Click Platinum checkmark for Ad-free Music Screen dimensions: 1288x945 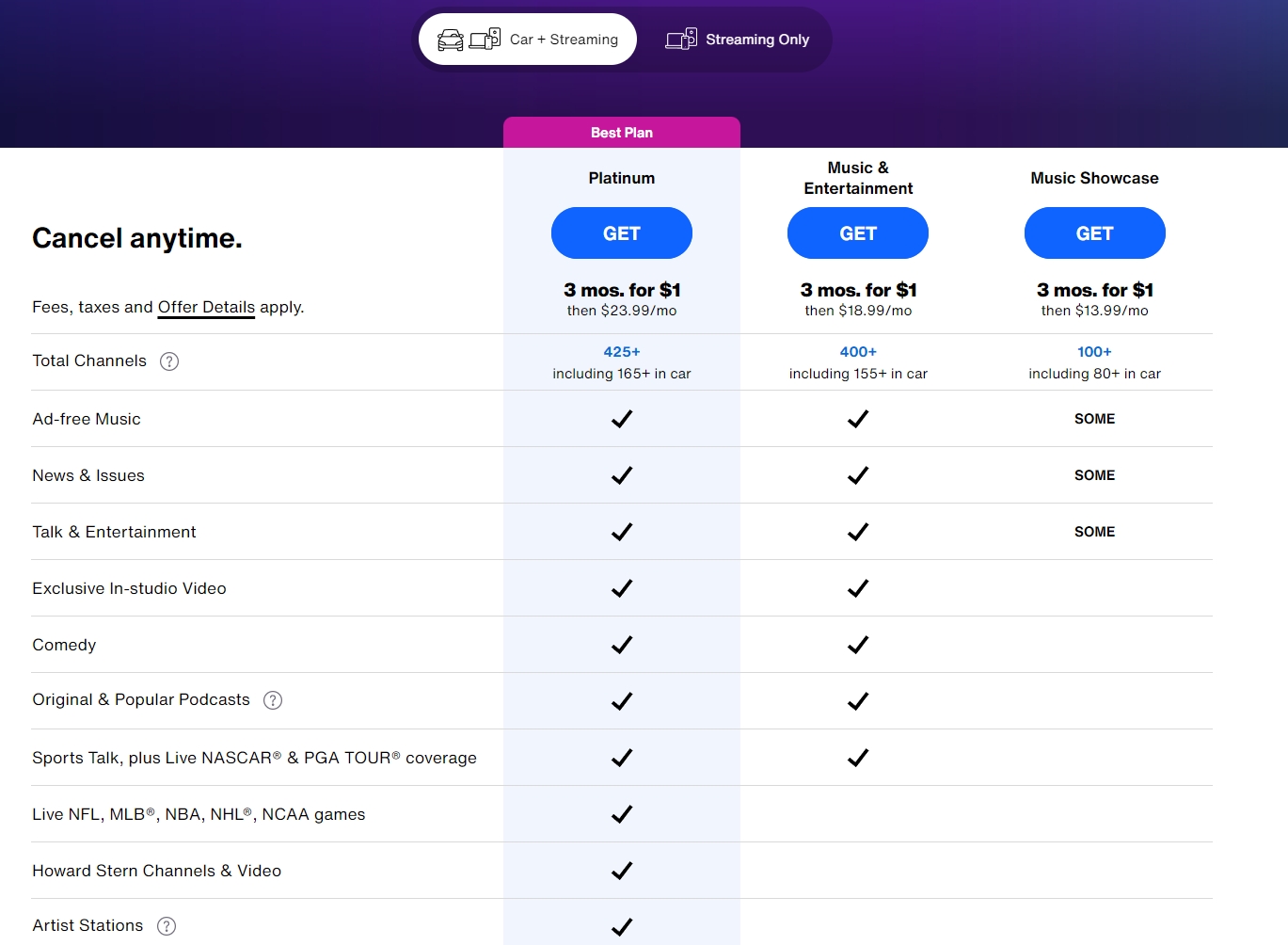tap(622, 419)
